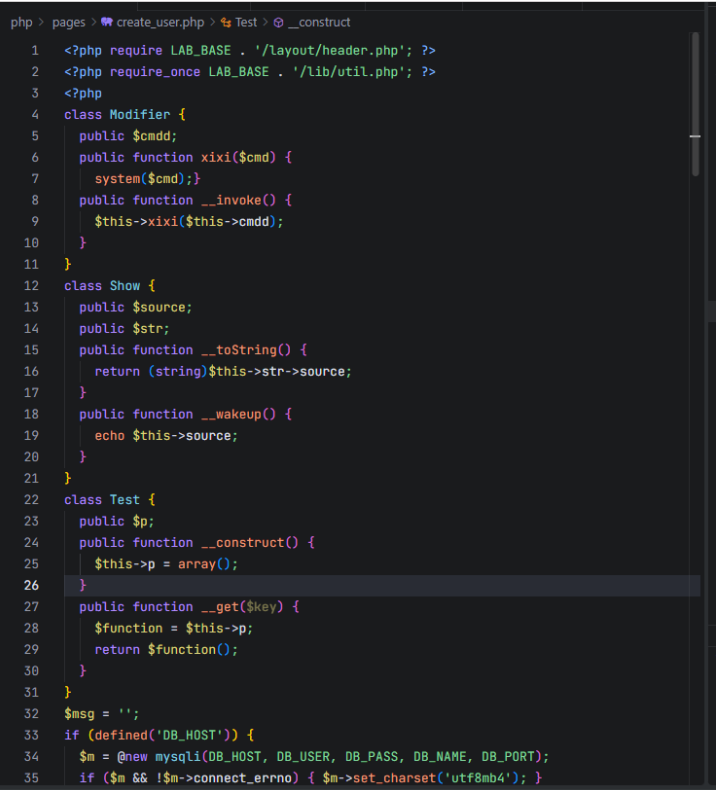Click '__invoke' function name
The height and width of the screenshot is (790, 716).
coord(231,201)
